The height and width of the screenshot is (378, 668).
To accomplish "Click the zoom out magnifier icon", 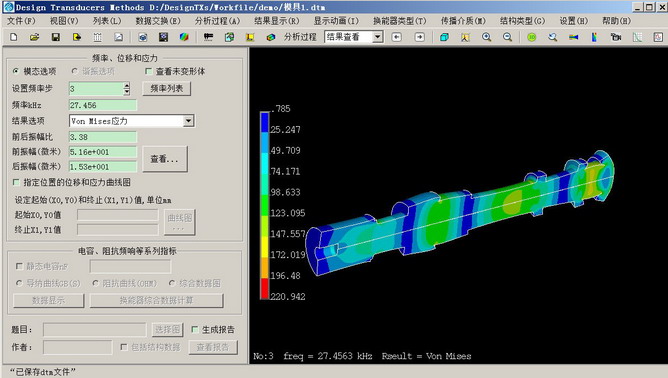I will (x=507, y=38).
